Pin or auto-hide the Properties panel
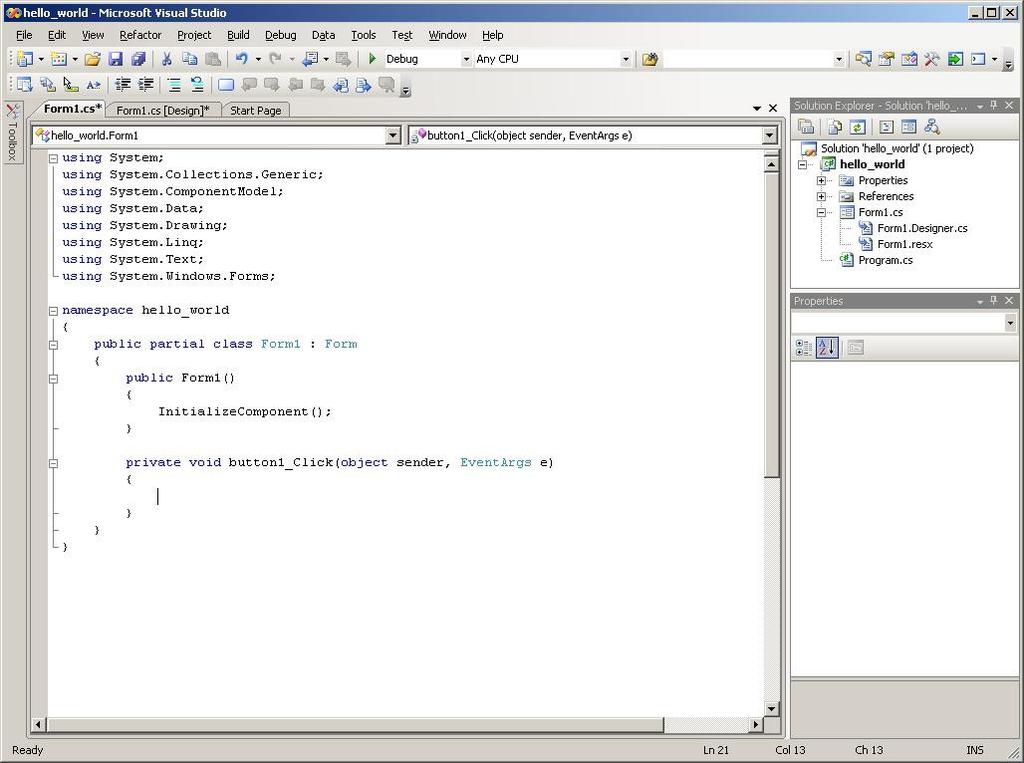Image resolution: width=1024 pixels, height=763 pixels. click(994, 300)
